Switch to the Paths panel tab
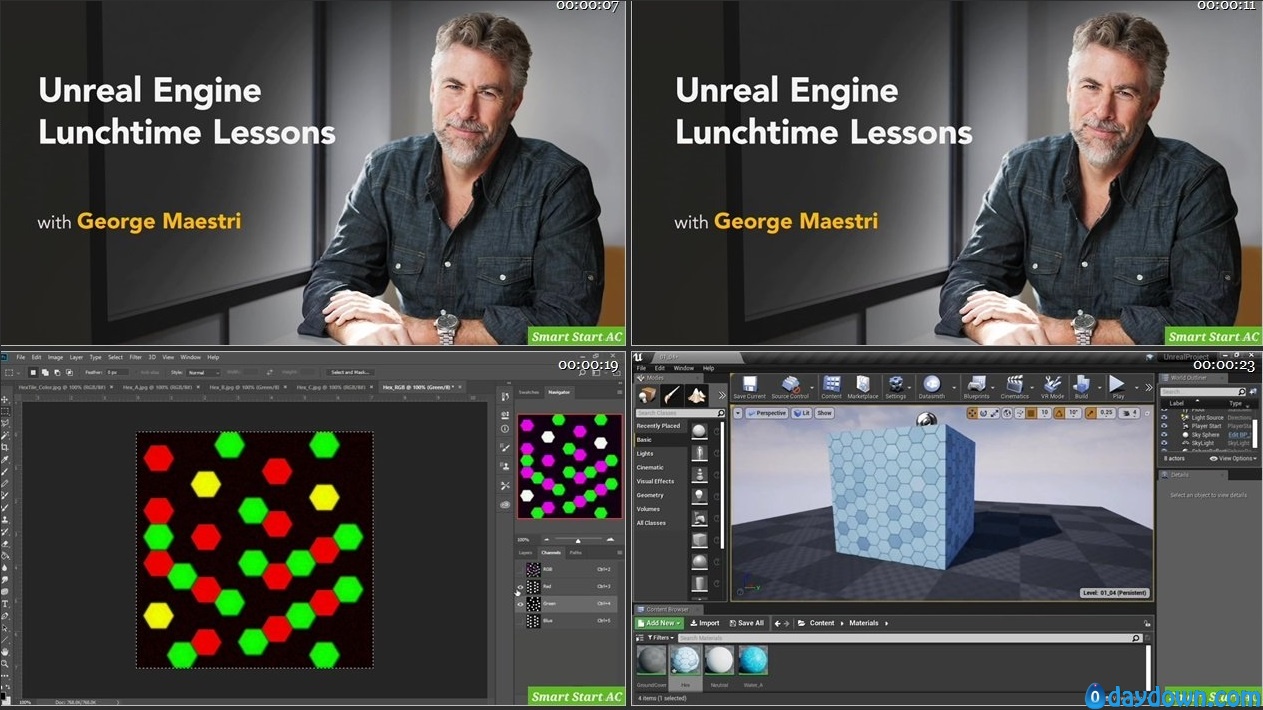 pyautogui.click(x=576, y=552)
